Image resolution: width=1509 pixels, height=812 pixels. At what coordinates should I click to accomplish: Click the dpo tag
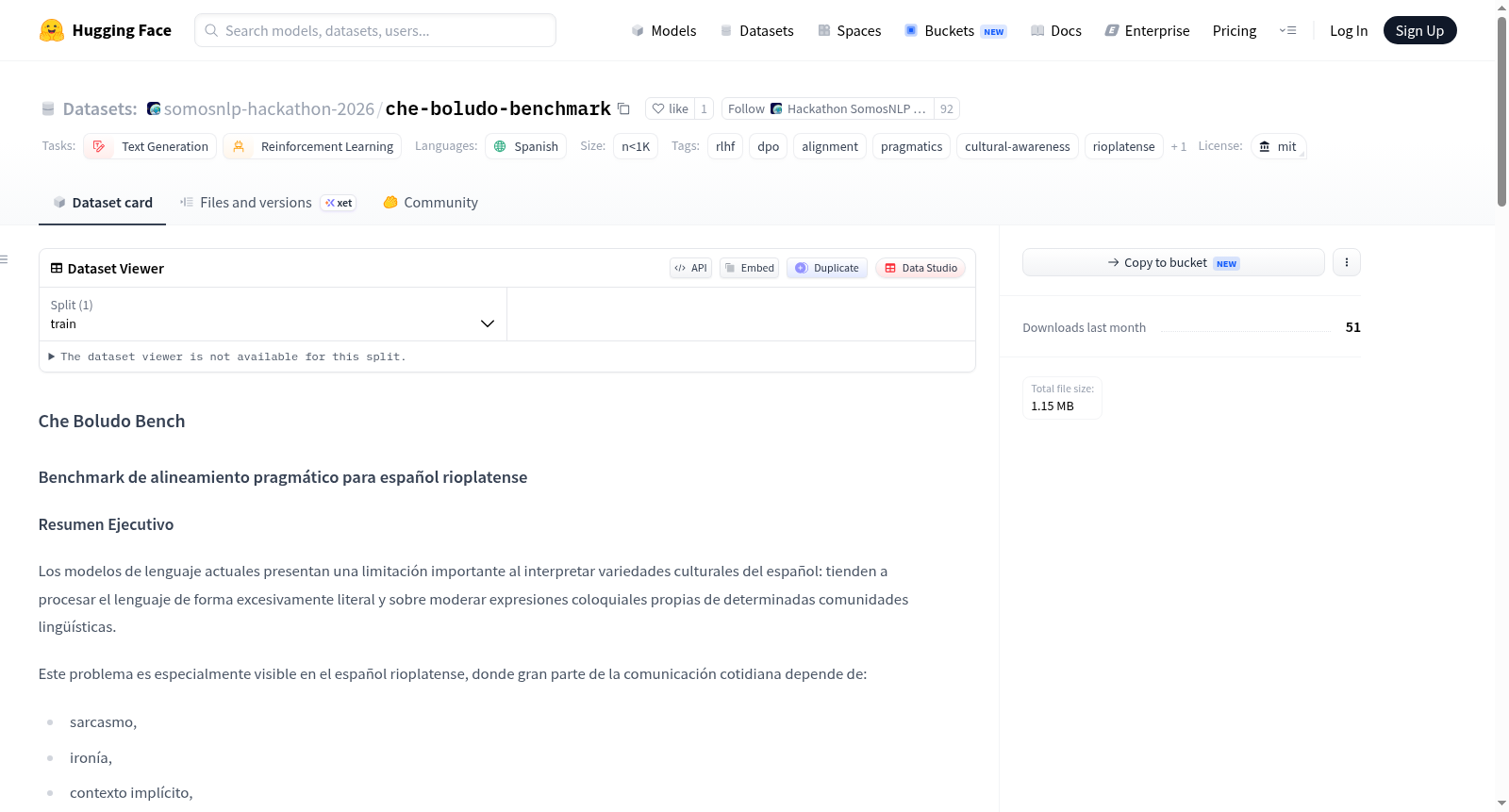pyautogui.click(x=769, y=146)
